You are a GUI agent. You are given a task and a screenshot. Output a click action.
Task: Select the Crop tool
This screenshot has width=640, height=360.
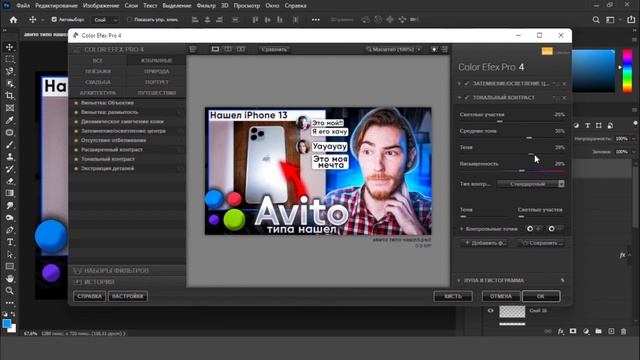pos(9,96)
